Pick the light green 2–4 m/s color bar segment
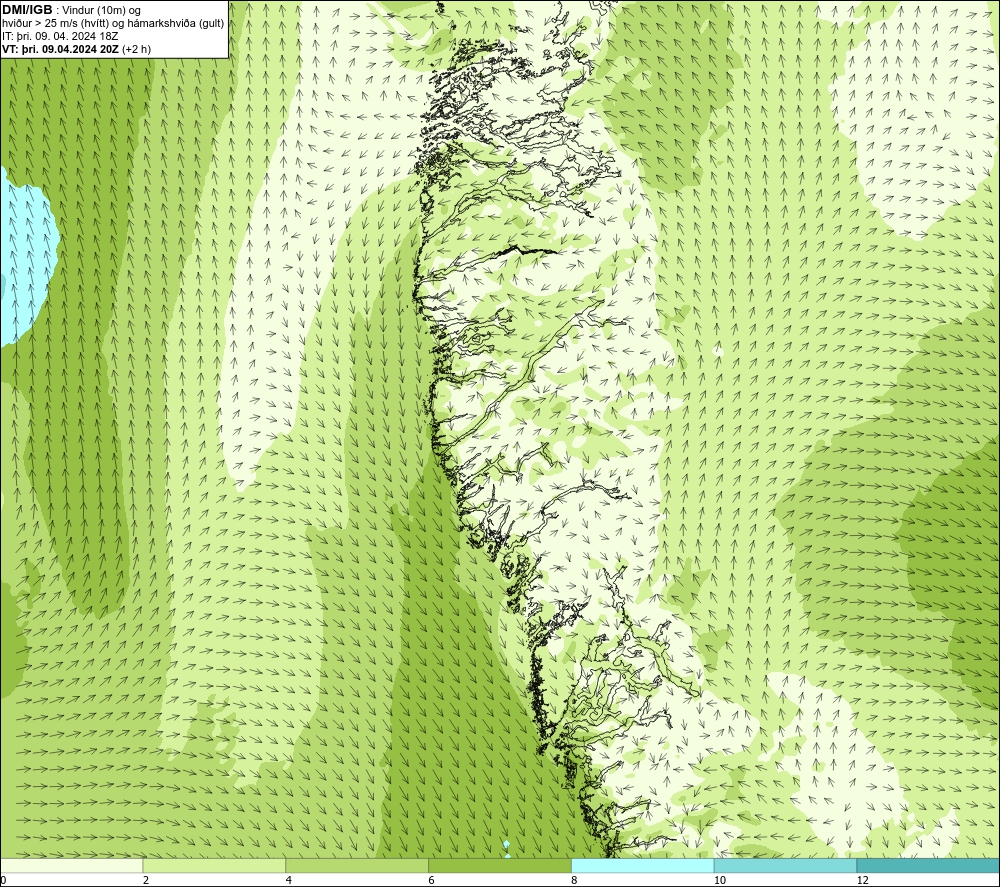 pyautogui.click(x=214, y=865)
